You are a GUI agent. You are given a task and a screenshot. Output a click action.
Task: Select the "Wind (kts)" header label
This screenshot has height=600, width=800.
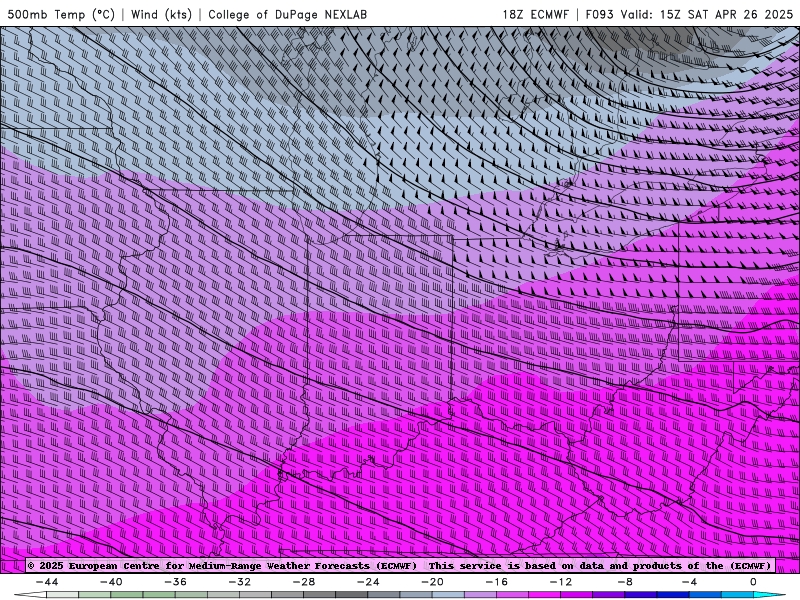(x=161, y=14)
